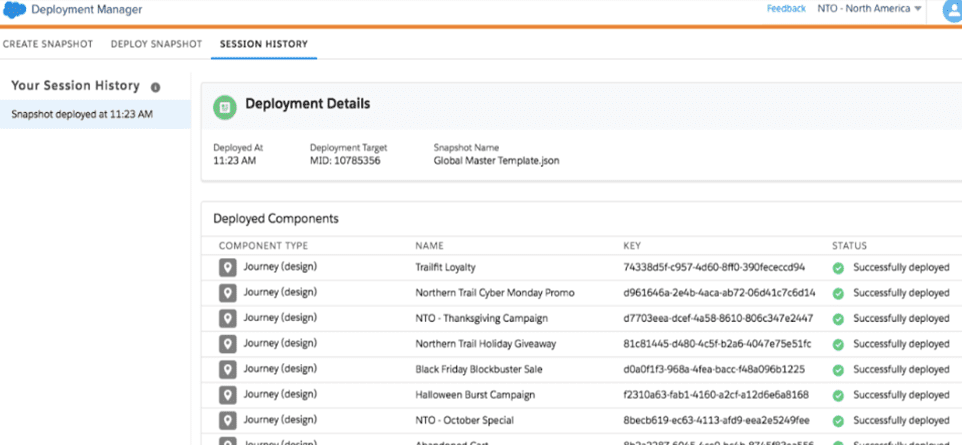The width and height of the screenshot is (962, 445).
Task: Click success checkmark for Trailfit Loyalty row
Action: click(838, 268)
